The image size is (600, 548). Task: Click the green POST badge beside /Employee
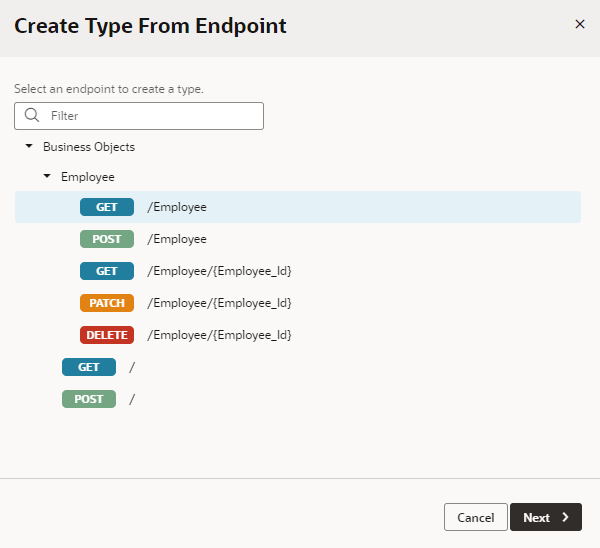click(107, 239)
